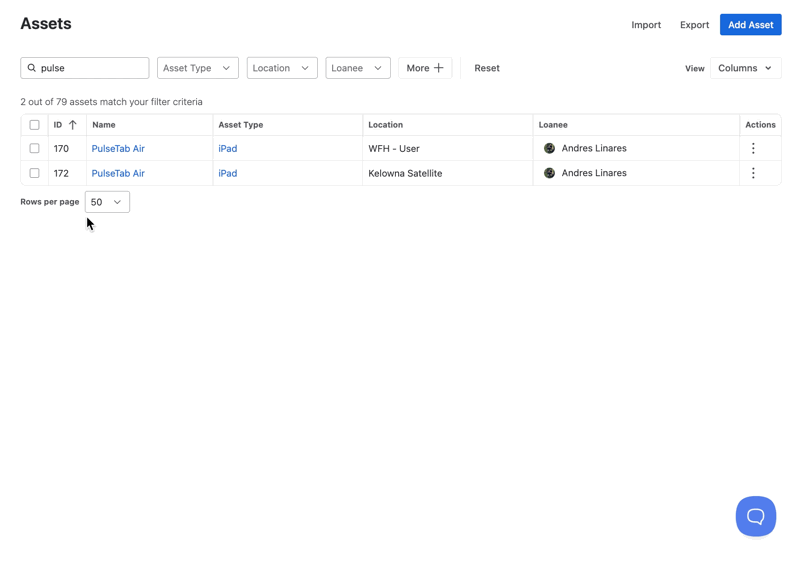Toggle the select-all checkbox in header
The width and height of the screenshot is (800, 562).
(34, 125)
